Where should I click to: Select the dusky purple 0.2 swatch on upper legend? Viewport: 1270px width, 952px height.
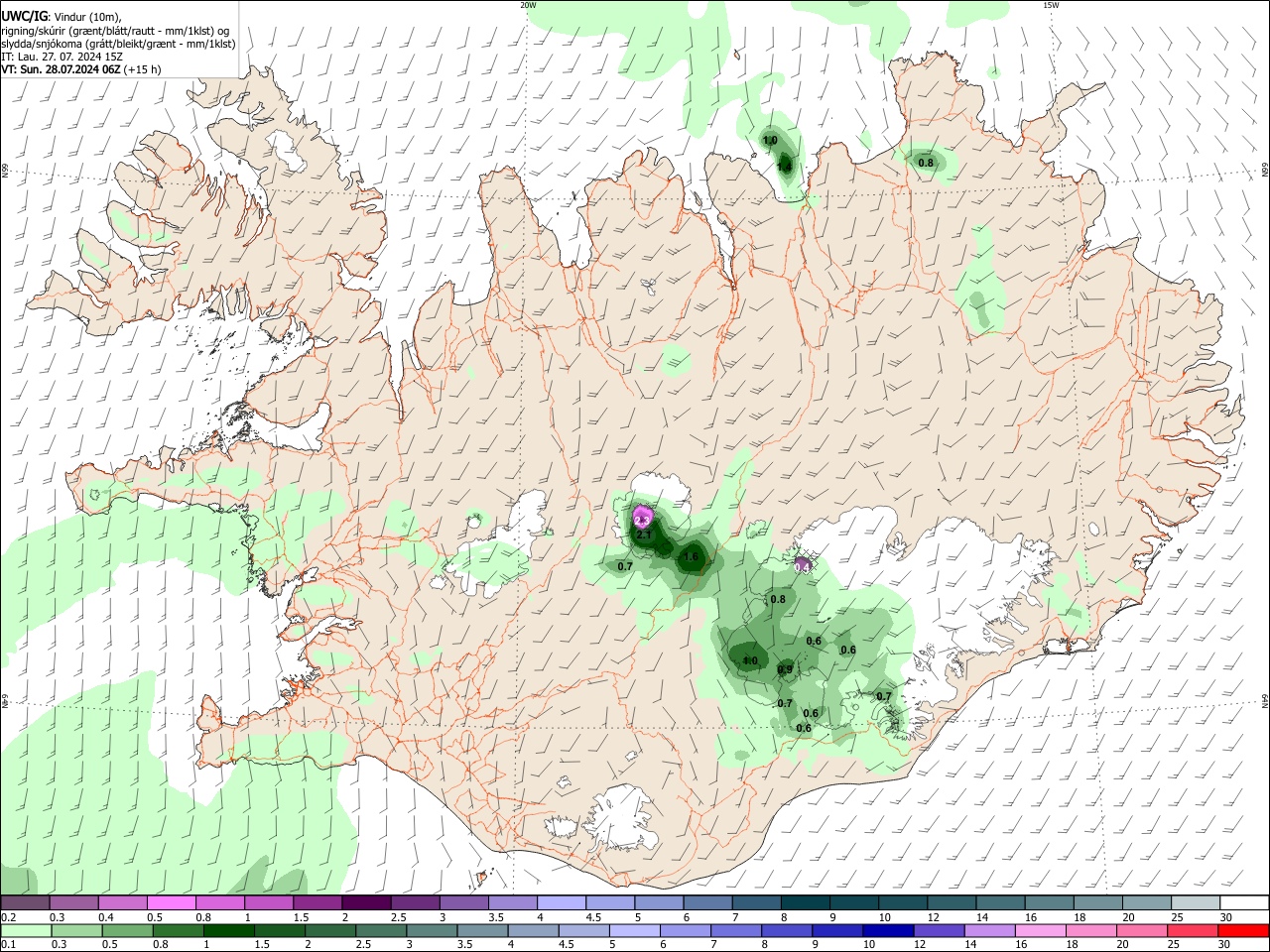(x=26, y=903)
